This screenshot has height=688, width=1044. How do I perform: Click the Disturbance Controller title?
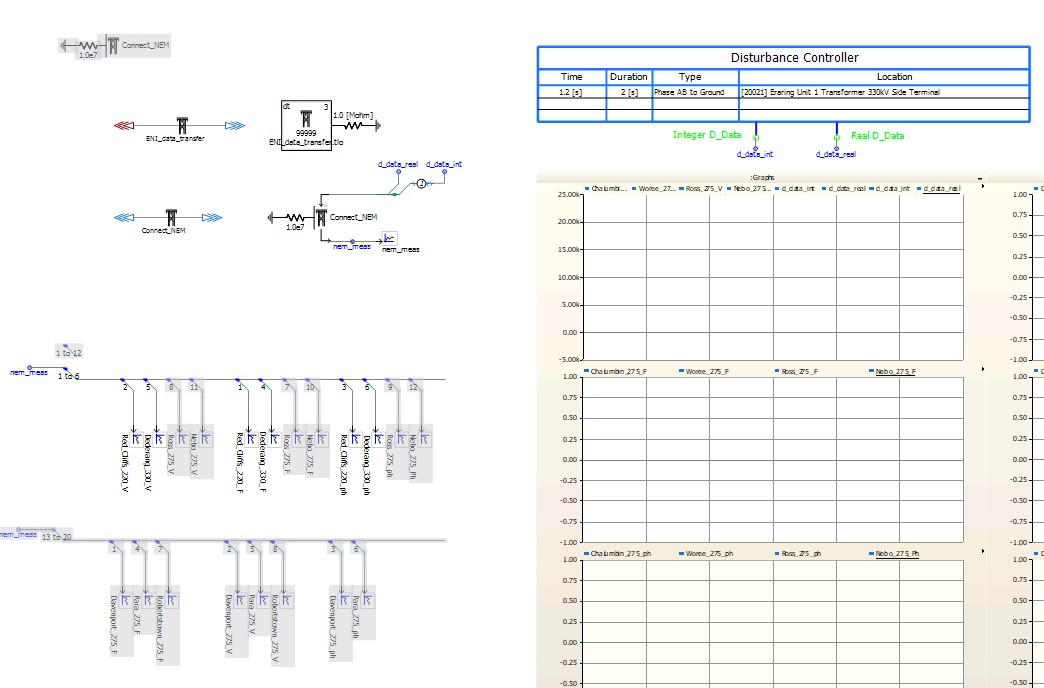tap(794, 58)
